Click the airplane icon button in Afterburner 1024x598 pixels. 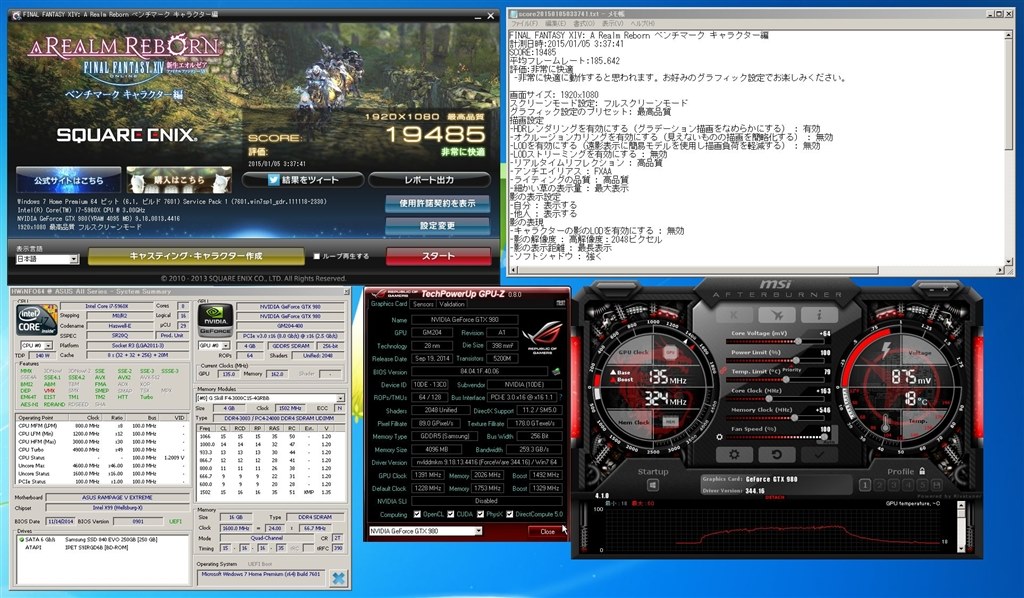tap(776, 315)
